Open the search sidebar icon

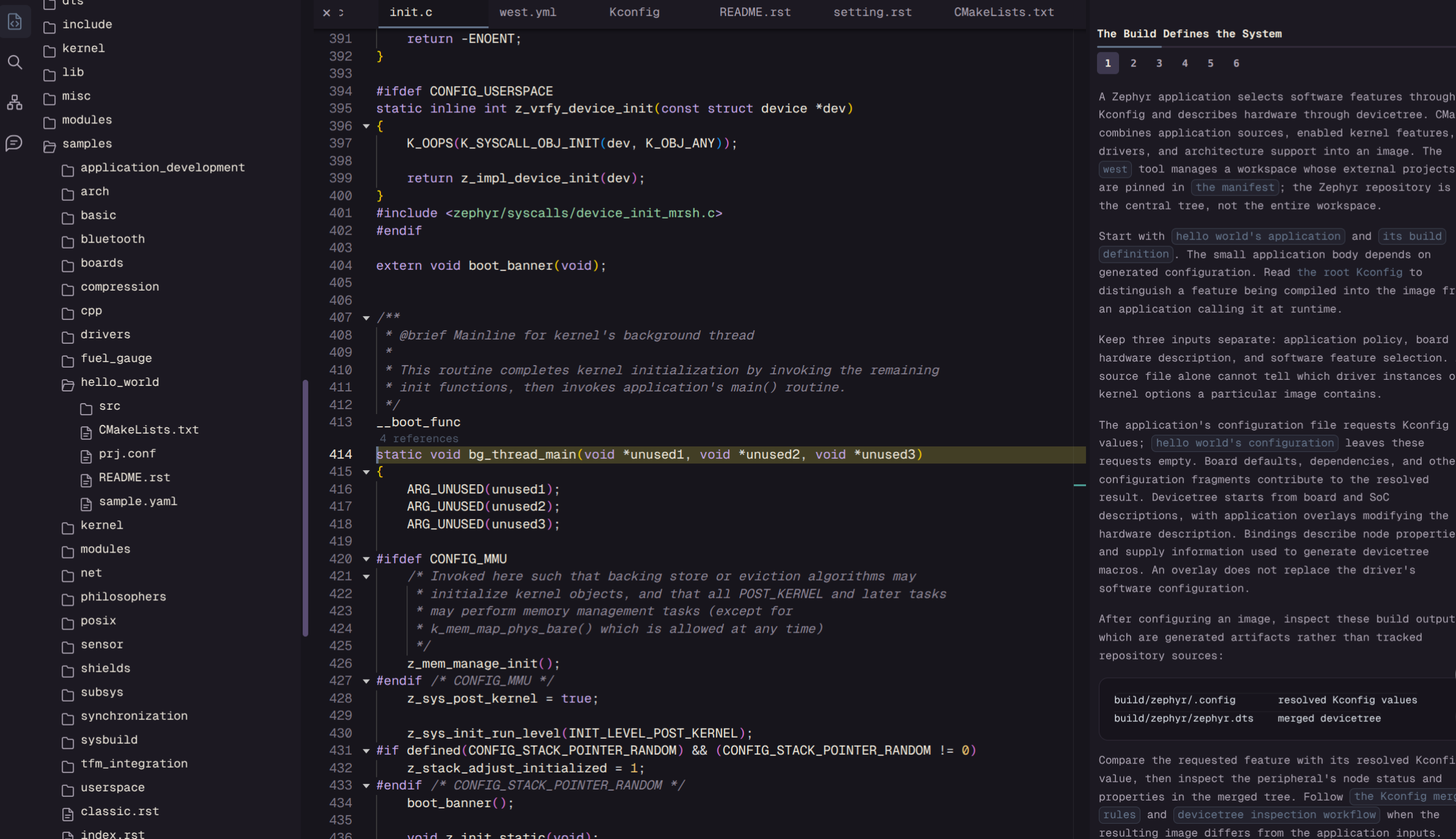(15, 62)
